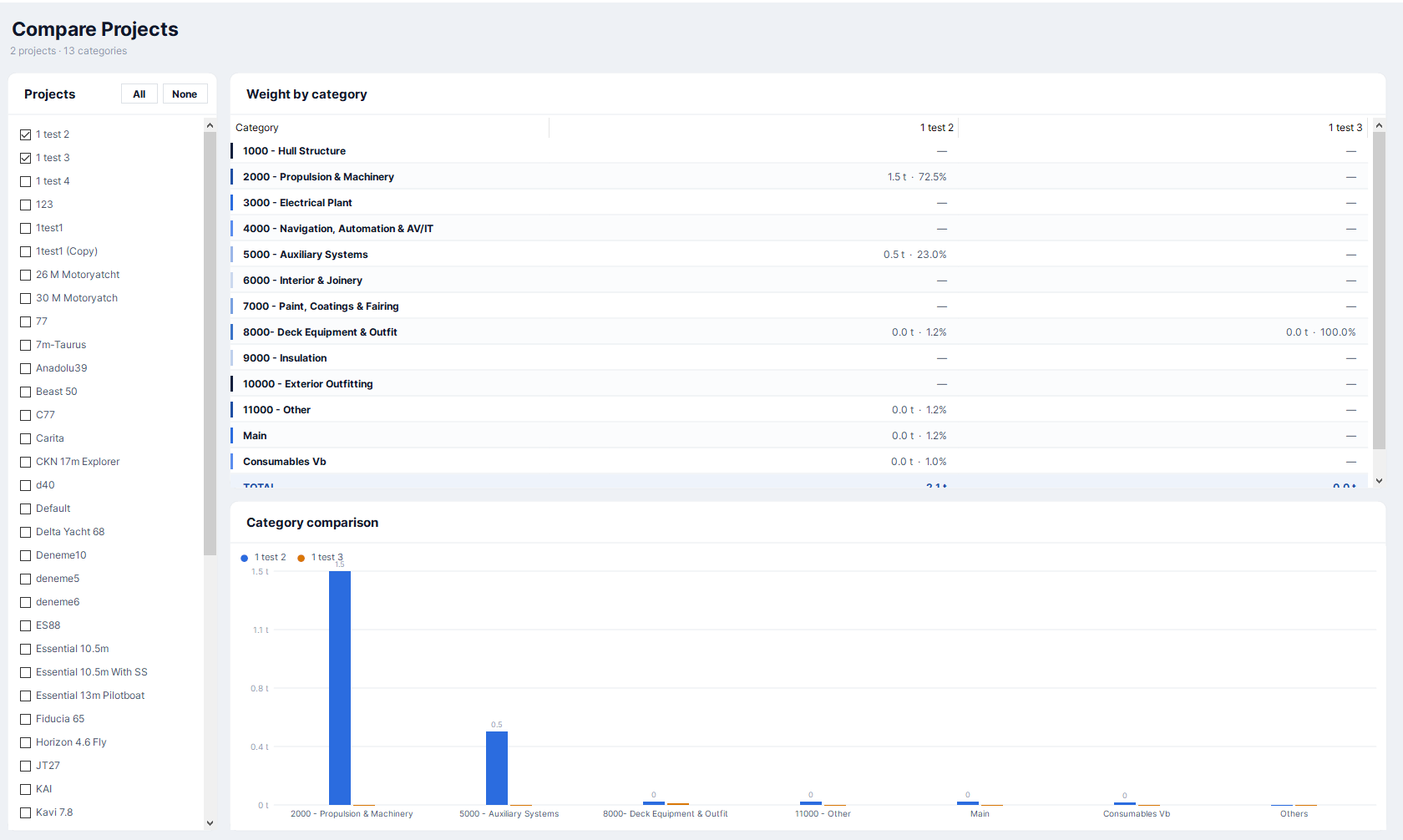Select the 2000 - Propulsion & Machinery table row
This screenshot has height=840, width=1403.
point(799,177)
